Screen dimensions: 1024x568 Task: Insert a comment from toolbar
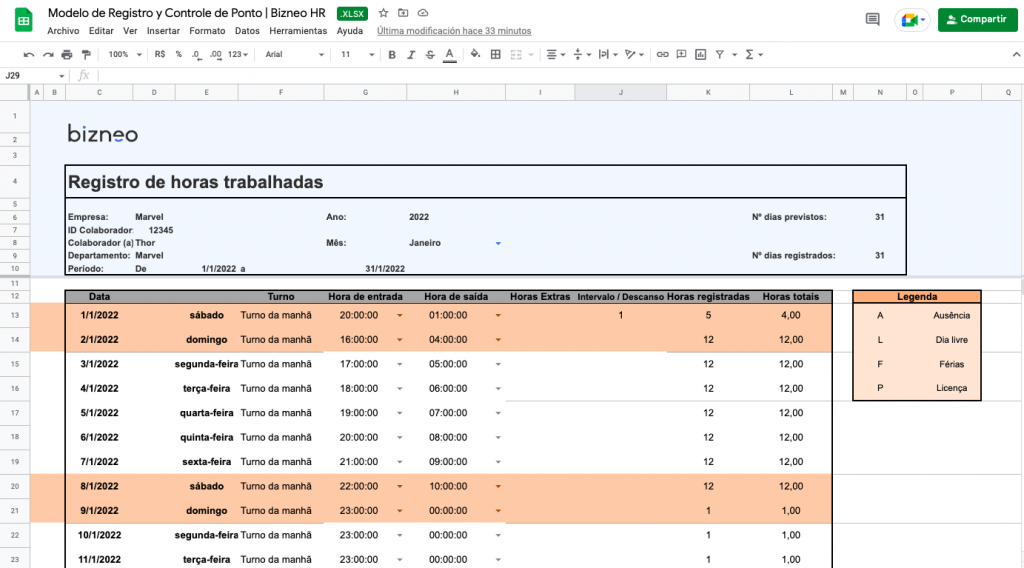click(681, 55)
